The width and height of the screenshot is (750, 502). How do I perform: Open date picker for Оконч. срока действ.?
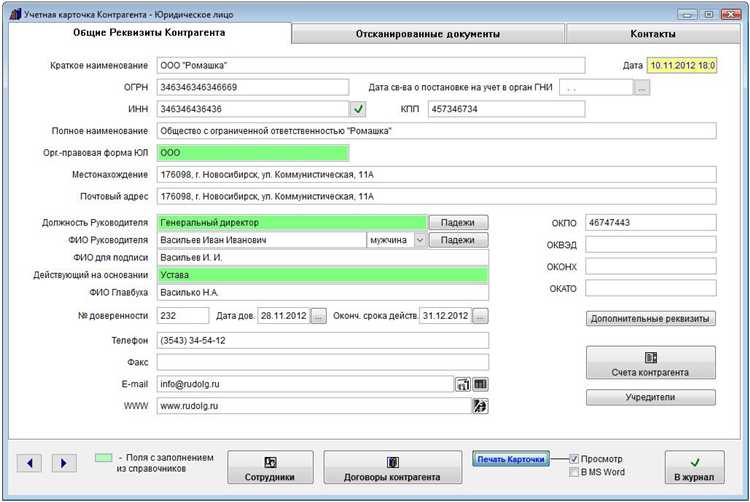pyautogui.click(x=480, y=316)
